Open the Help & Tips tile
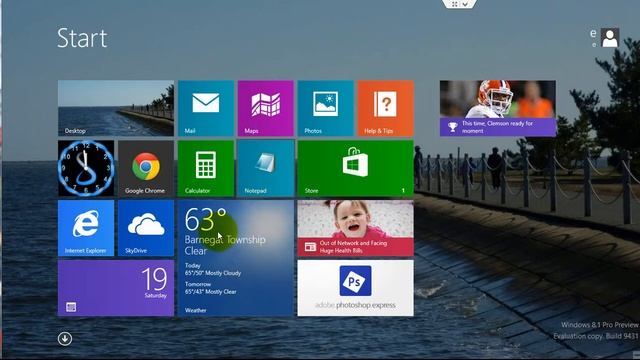Screen dimensions: 640x360 (385, 108)
